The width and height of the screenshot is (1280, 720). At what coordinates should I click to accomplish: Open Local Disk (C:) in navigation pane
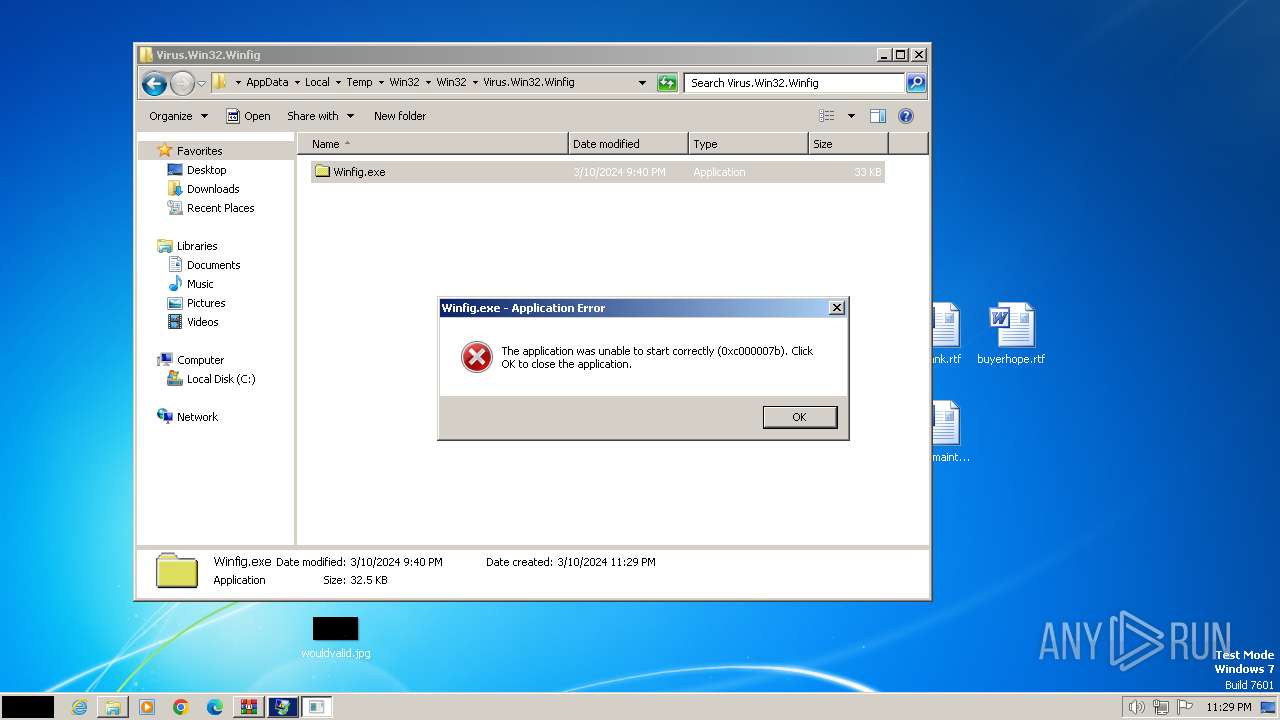221,379
